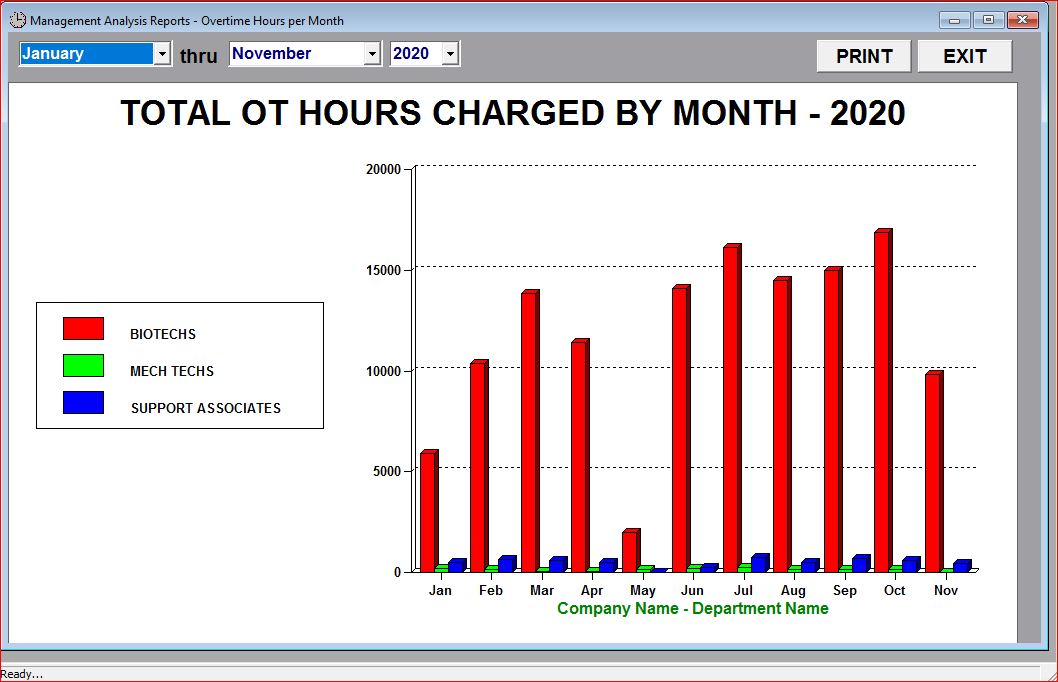This screenshot has height=682, width=1058.
Task: Select the blue January Support Associates bar
Action: pos(456,565)
